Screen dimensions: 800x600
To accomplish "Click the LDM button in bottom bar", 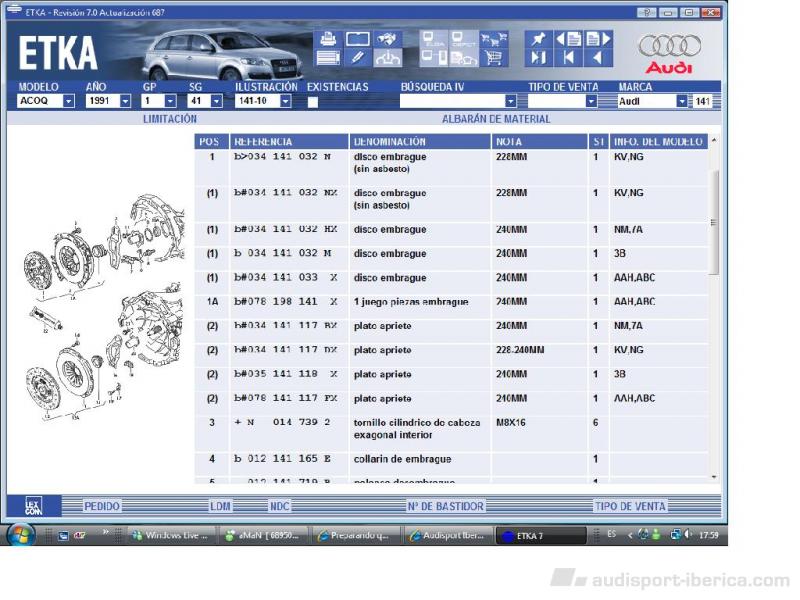I will tap(220, 506).
